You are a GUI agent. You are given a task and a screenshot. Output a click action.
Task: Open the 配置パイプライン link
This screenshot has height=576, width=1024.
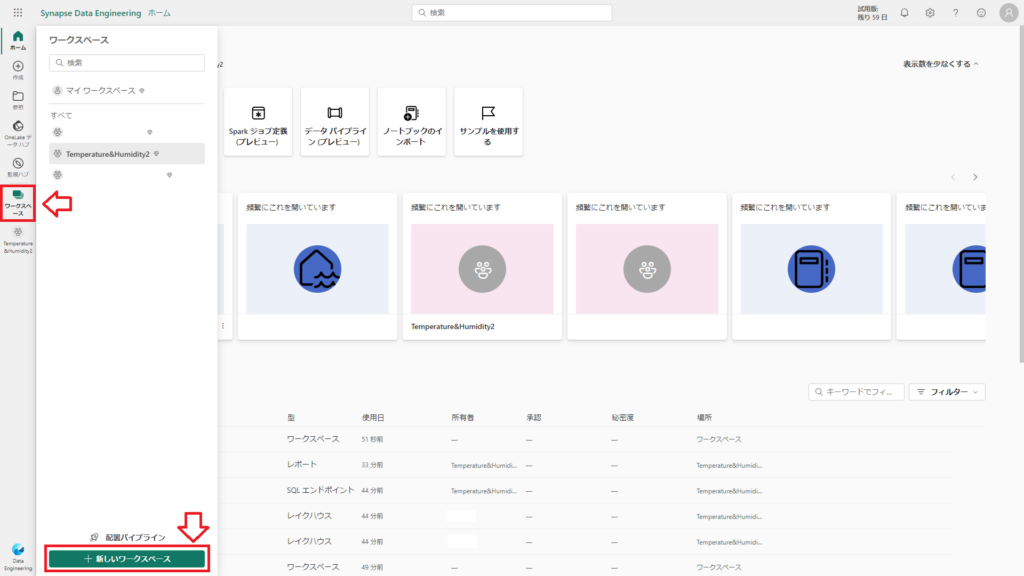[x=127, y=537]
